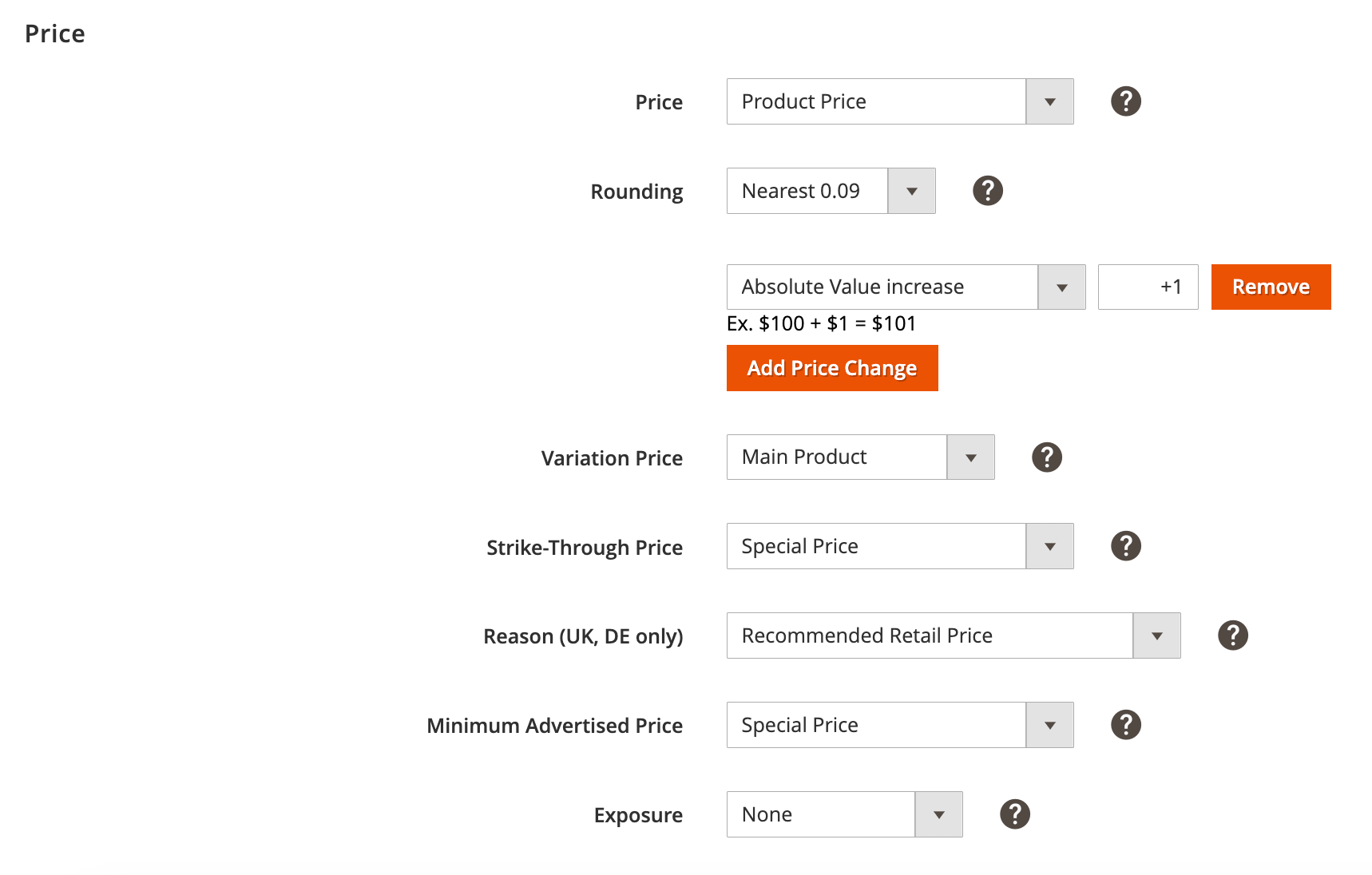Screen dimensions: 1372x875
Task: Open the Absolute Value increase dropdown
Action: coord(906,287)
